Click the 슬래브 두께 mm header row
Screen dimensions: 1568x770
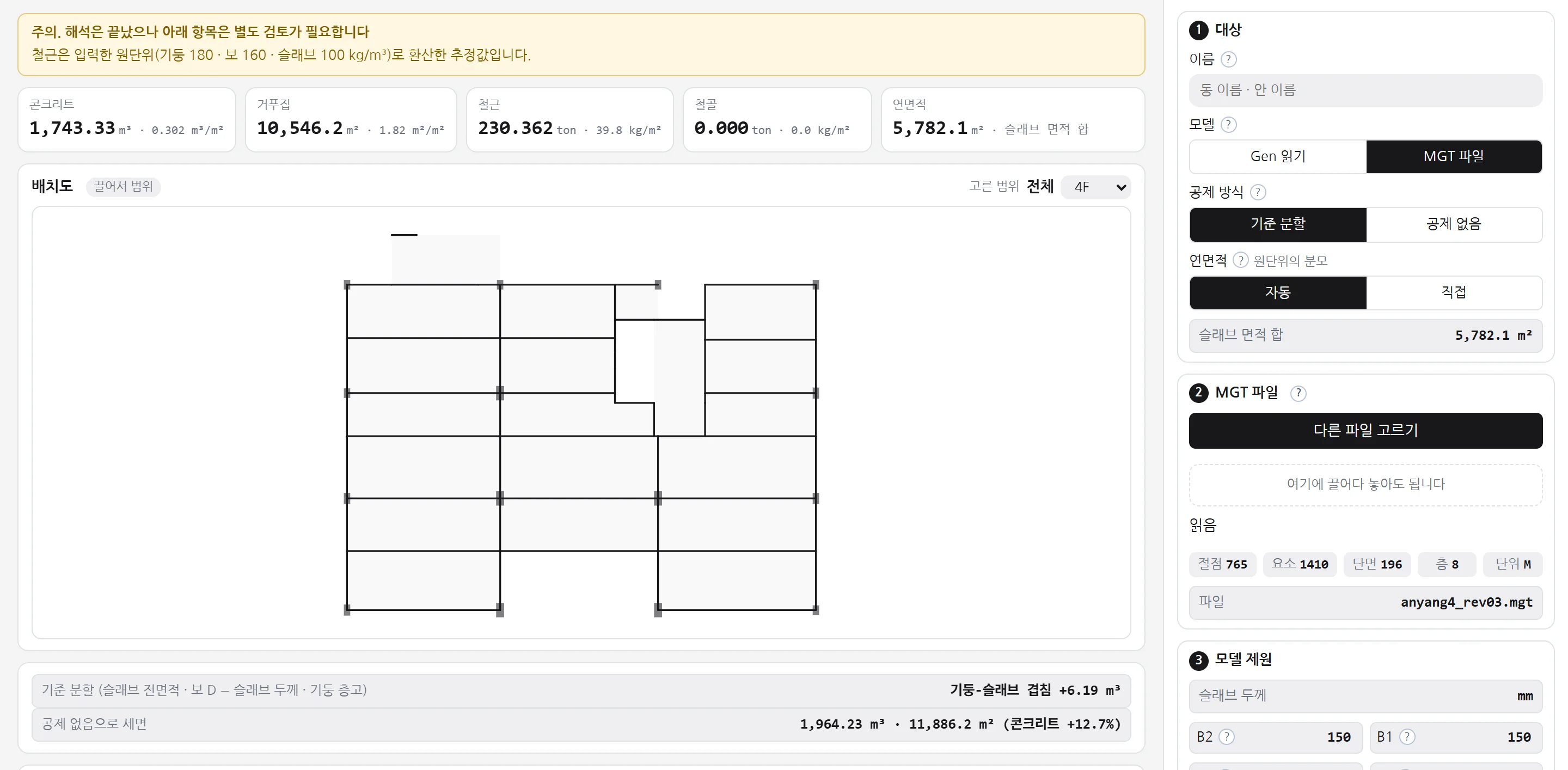point(1365,696)
